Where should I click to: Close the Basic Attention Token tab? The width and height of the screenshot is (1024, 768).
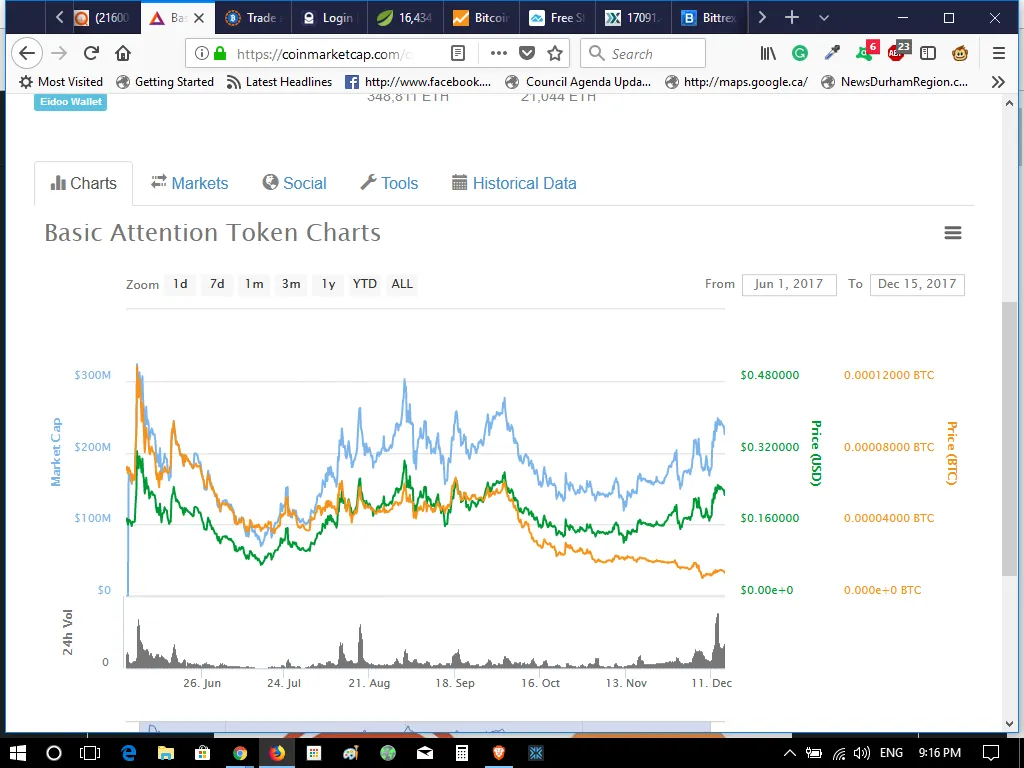pos(199,18)
